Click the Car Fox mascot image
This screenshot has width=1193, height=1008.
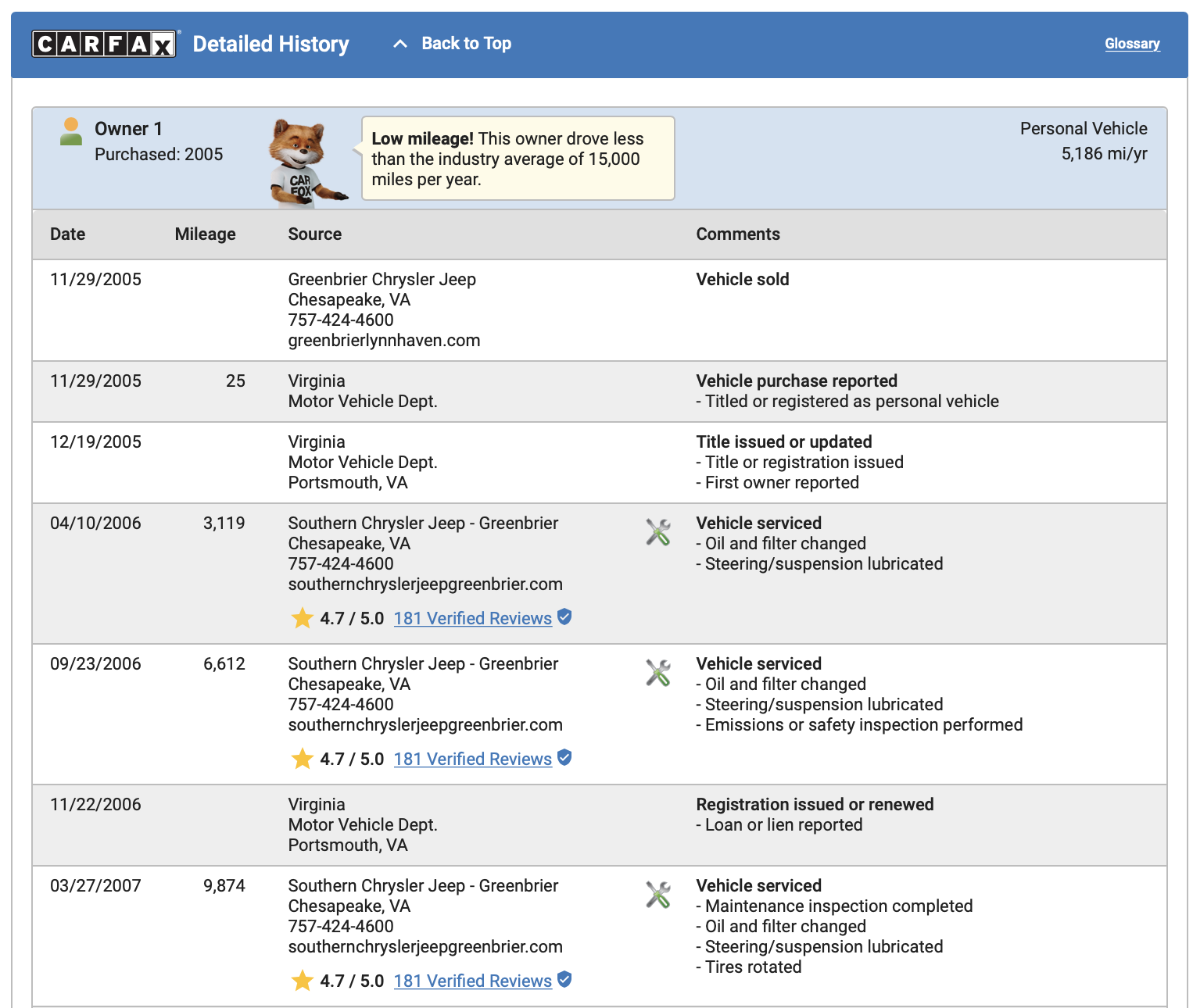click(306, 163)
